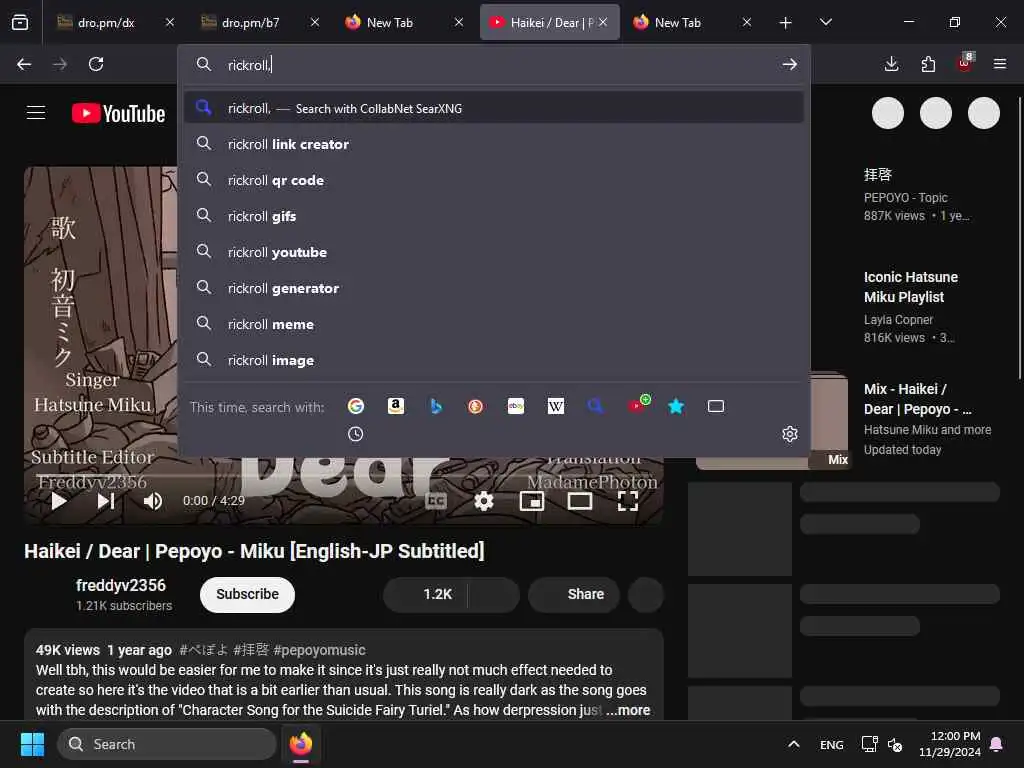Expand the description with ...more
The height and width of the screenshot is (768, 1024).
[x=628, y=710]
